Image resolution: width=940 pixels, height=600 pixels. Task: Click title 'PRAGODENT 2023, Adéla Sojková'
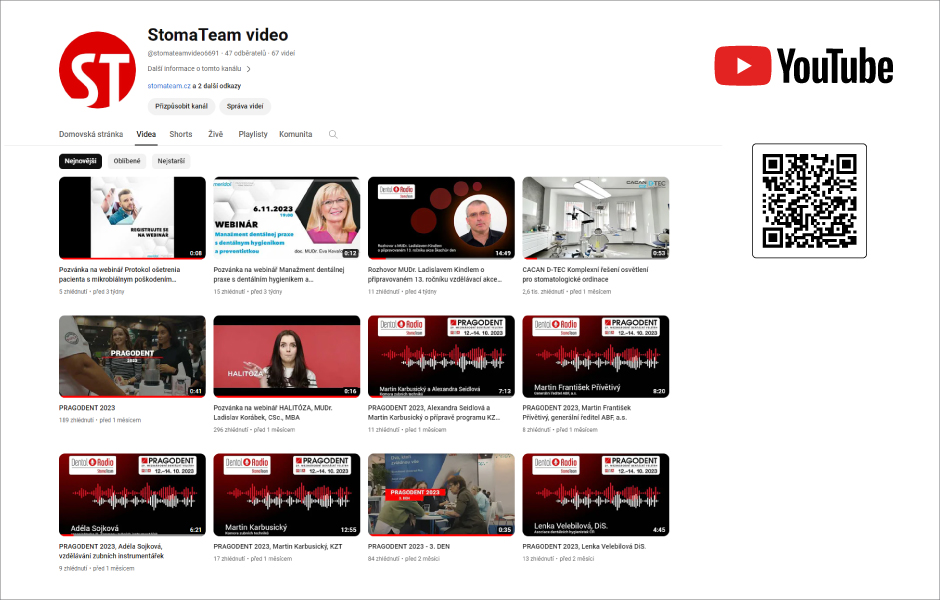coord(111,551)
